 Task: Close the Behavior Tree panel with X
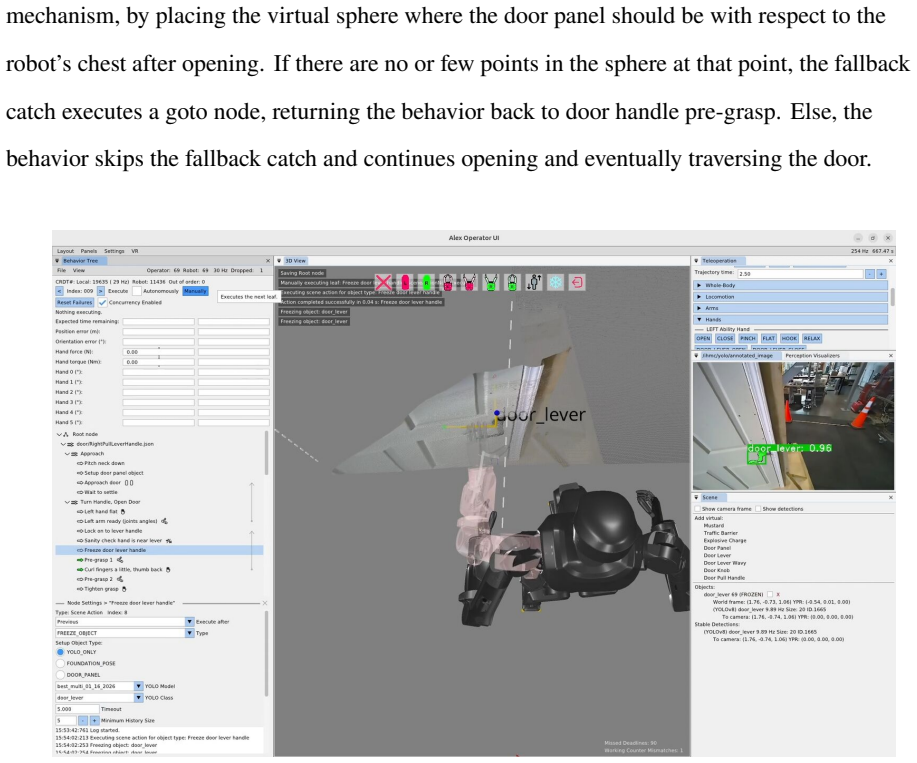(268, 261)
